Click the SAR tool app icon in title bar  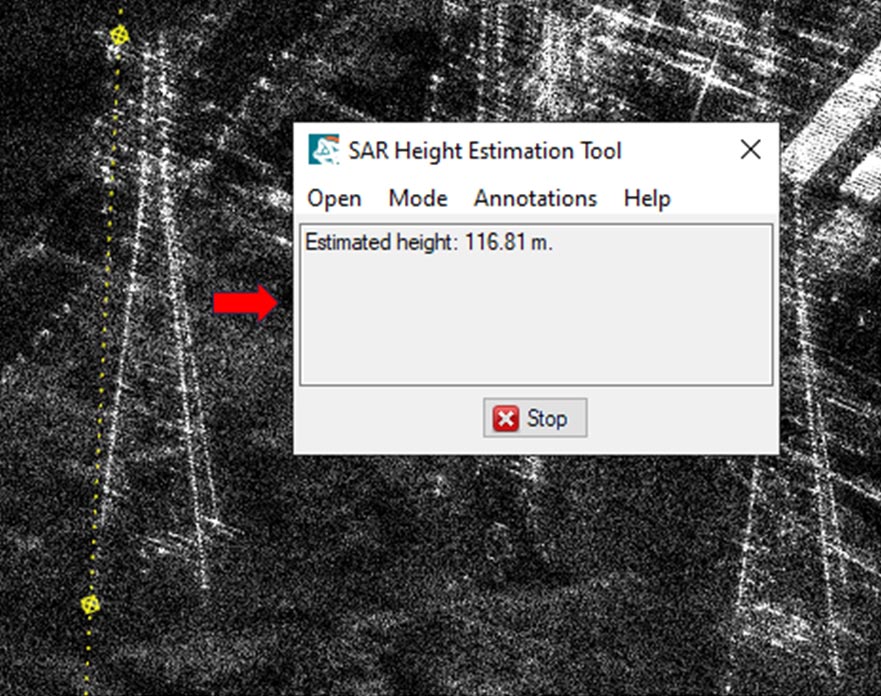[323, 150]
